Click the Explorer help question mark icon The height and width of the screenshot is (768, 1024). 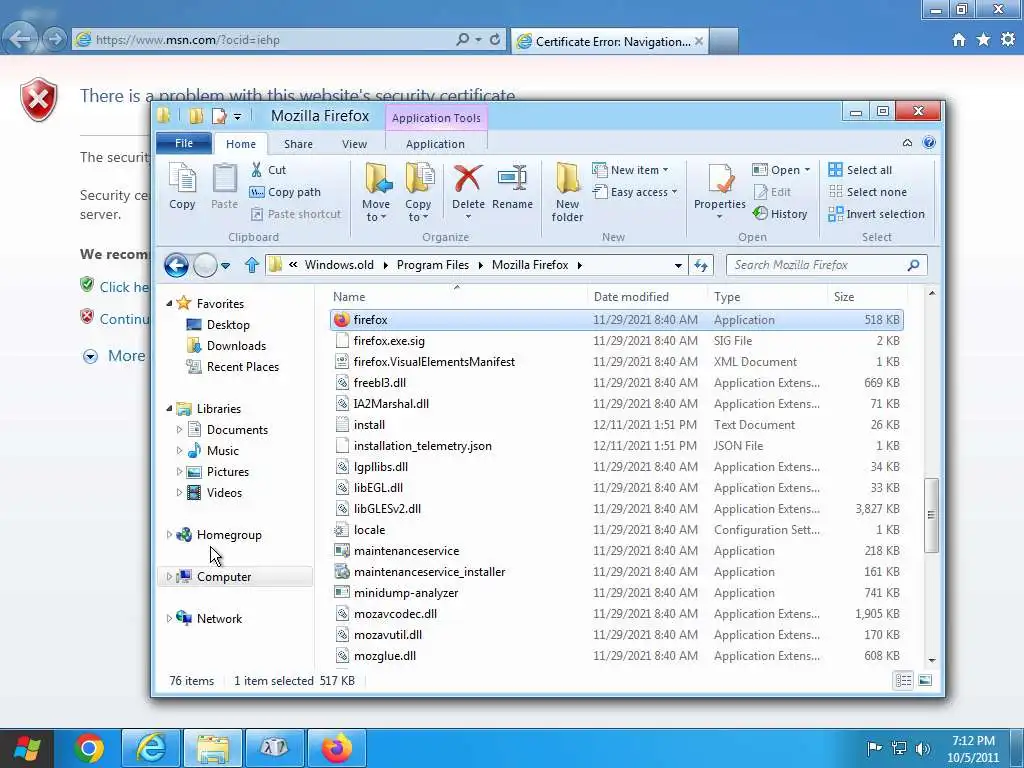click(929, 143)
